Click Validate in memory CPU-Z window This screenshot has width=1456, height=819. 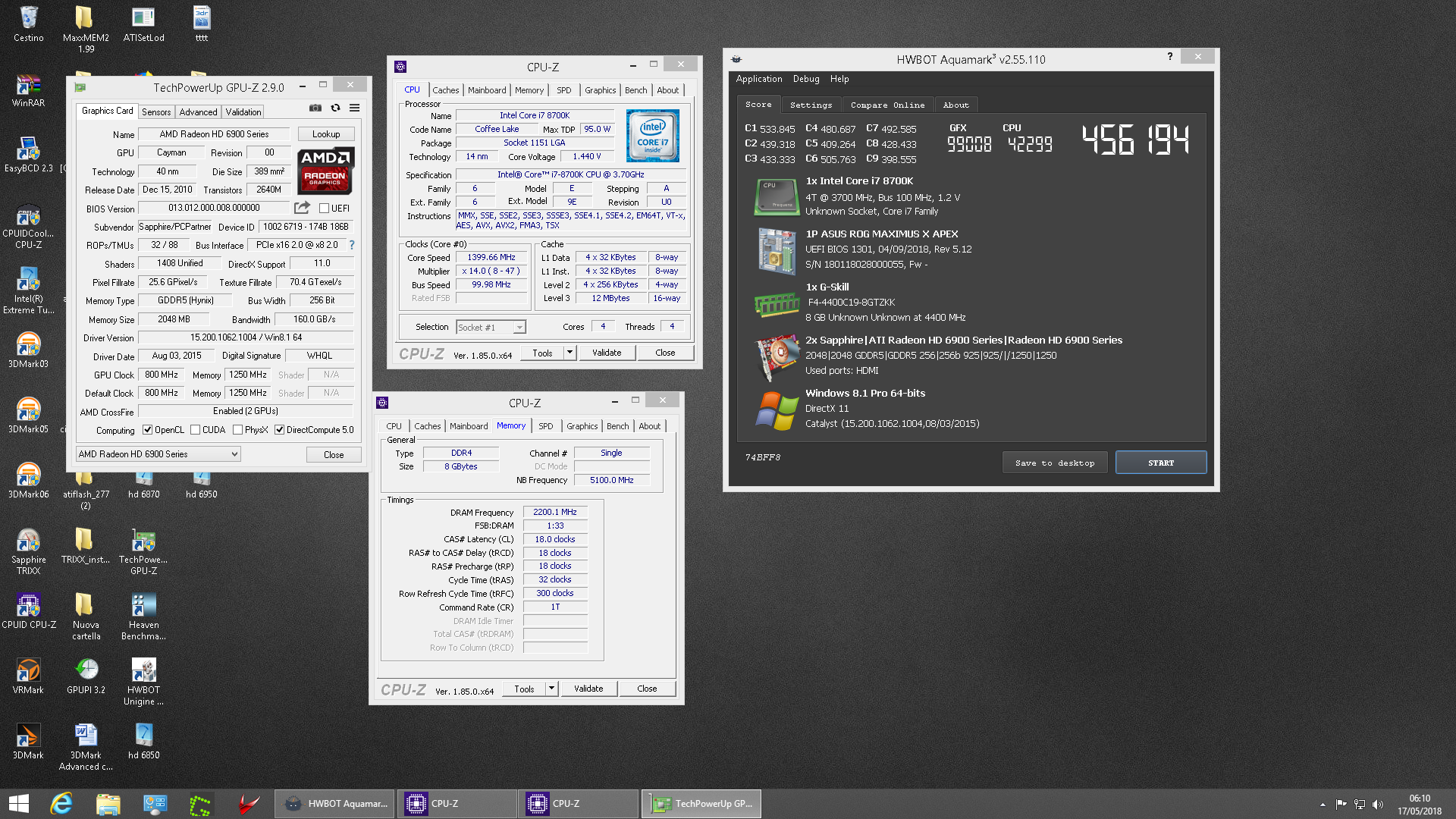click(x=588, y=689)
